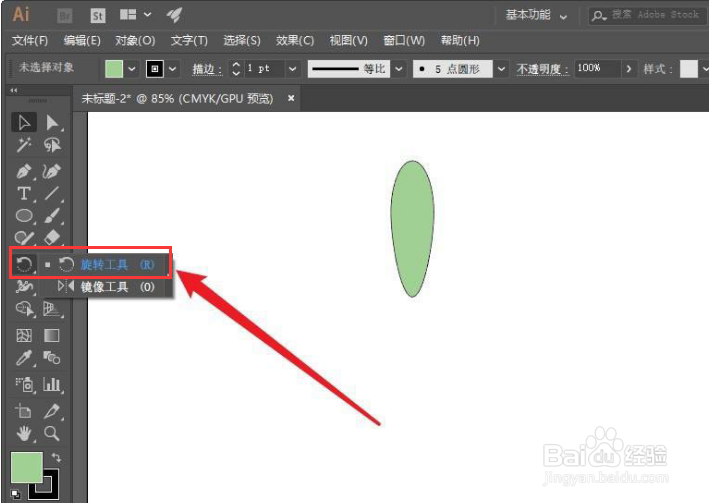Select the Artboard tool
Image resolution: width=709 pixels, height=503 pixels.
tap(24, 411)
